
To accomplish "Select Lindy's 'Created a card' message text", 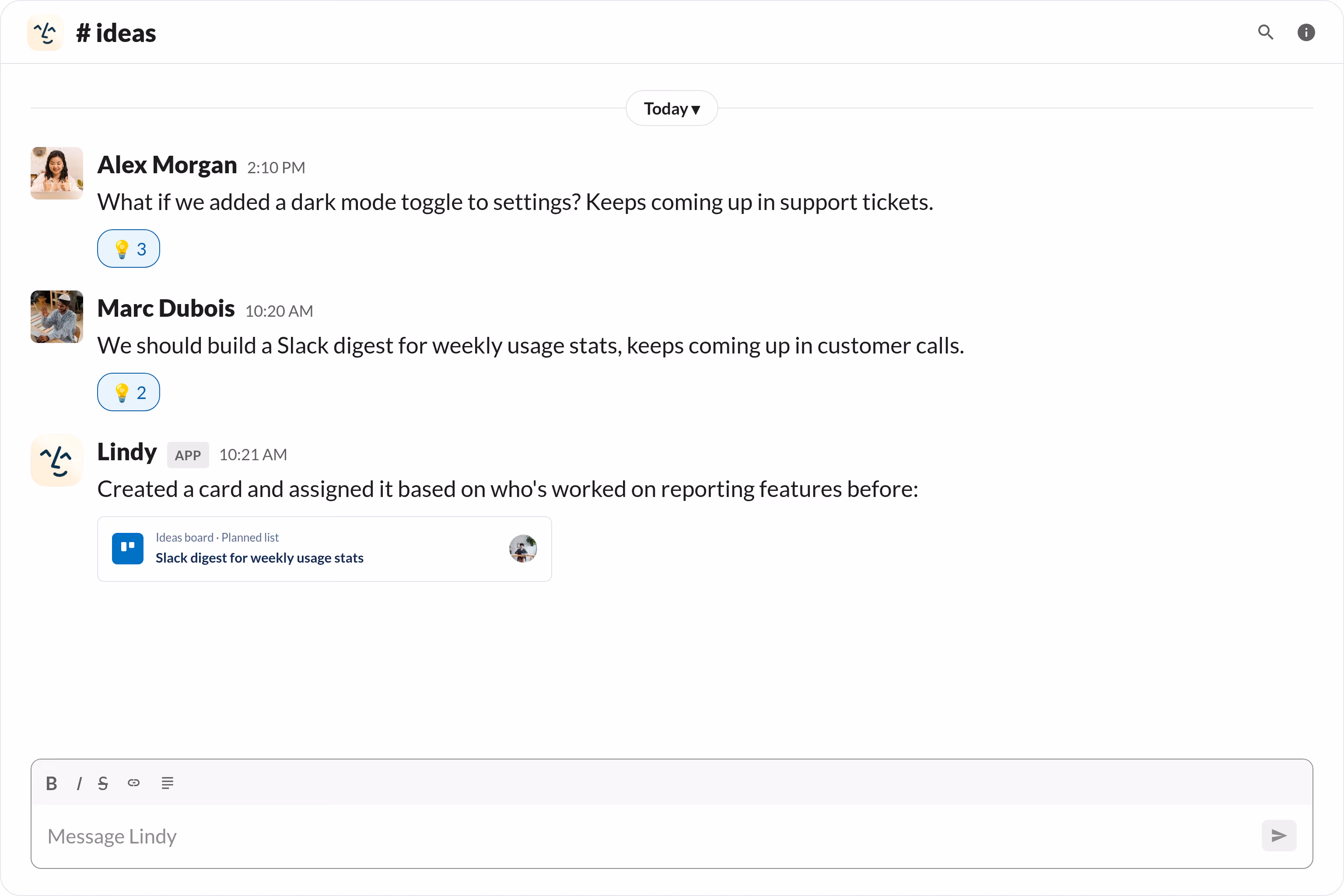I will (508, 489).
